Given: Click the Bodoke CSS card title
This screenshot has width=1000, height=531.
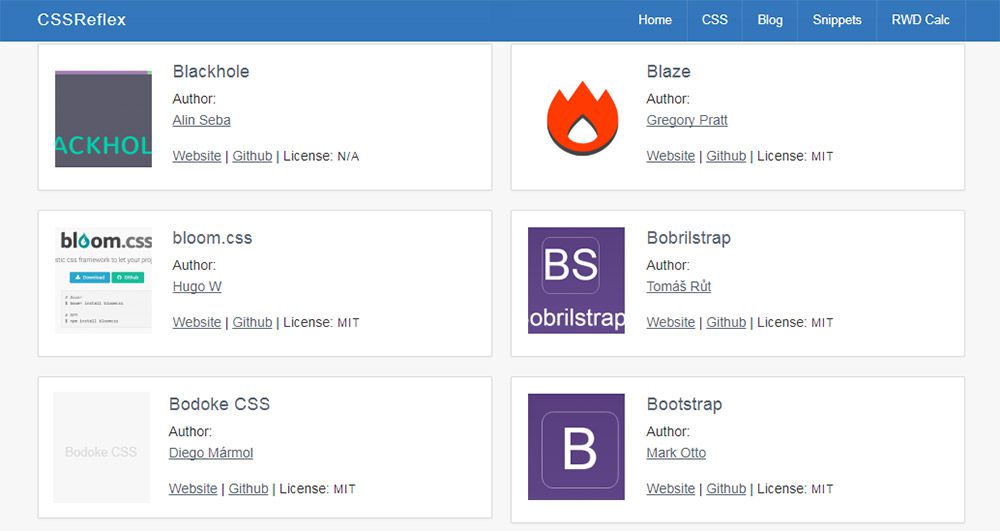Looking at the screenshot, I should 219,404.
